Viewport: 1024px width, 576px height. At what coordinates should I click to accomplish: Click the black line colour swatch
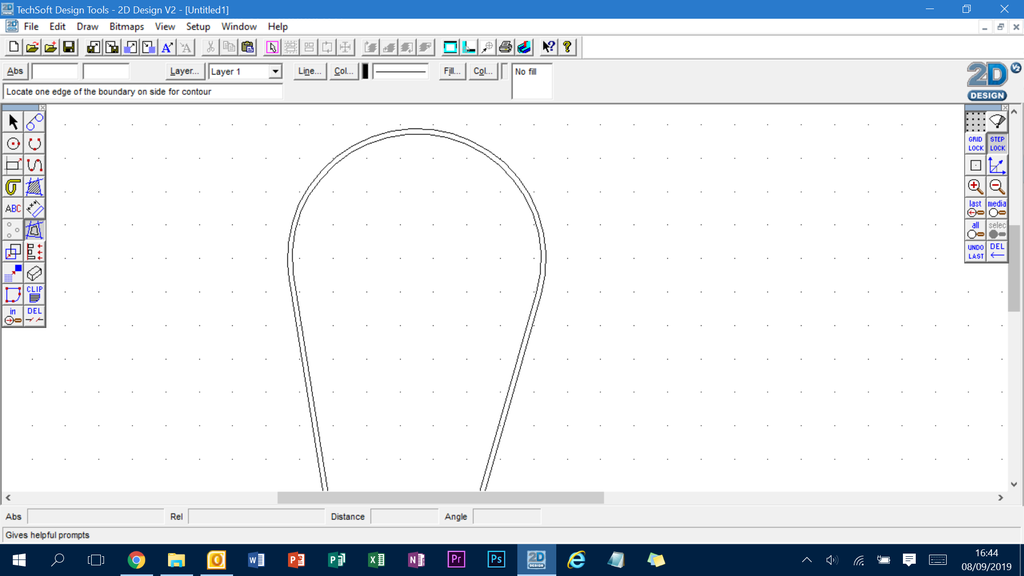click(365, 71)
